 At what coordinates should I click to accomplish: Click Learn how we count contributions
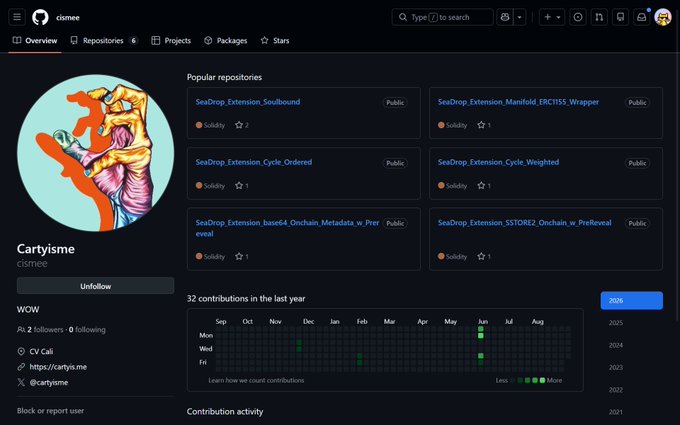[256, 380]
